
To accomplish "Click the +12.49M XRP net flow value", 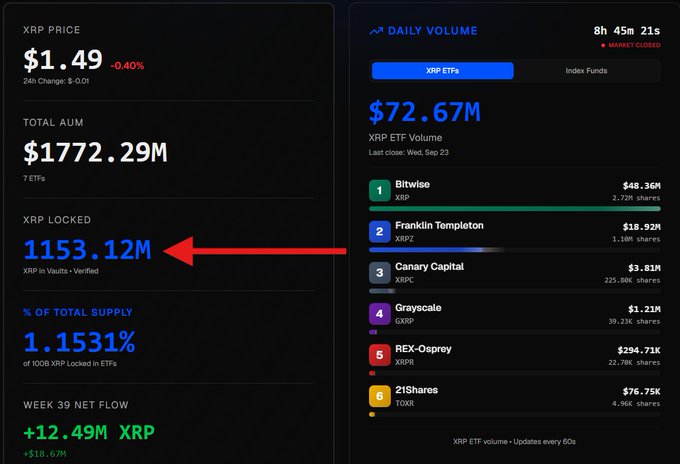I will 89,433.
